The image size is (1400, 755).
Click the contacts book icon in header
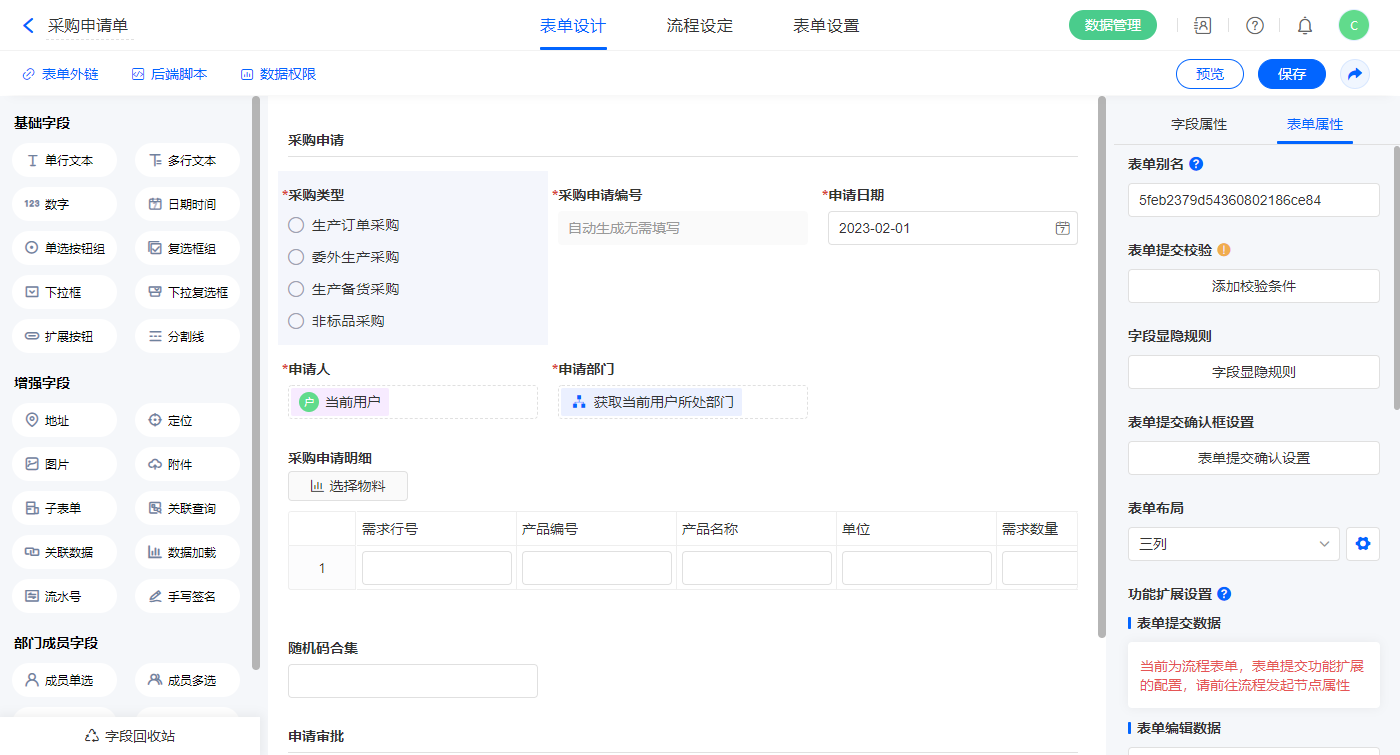[x=1203, y=26]
